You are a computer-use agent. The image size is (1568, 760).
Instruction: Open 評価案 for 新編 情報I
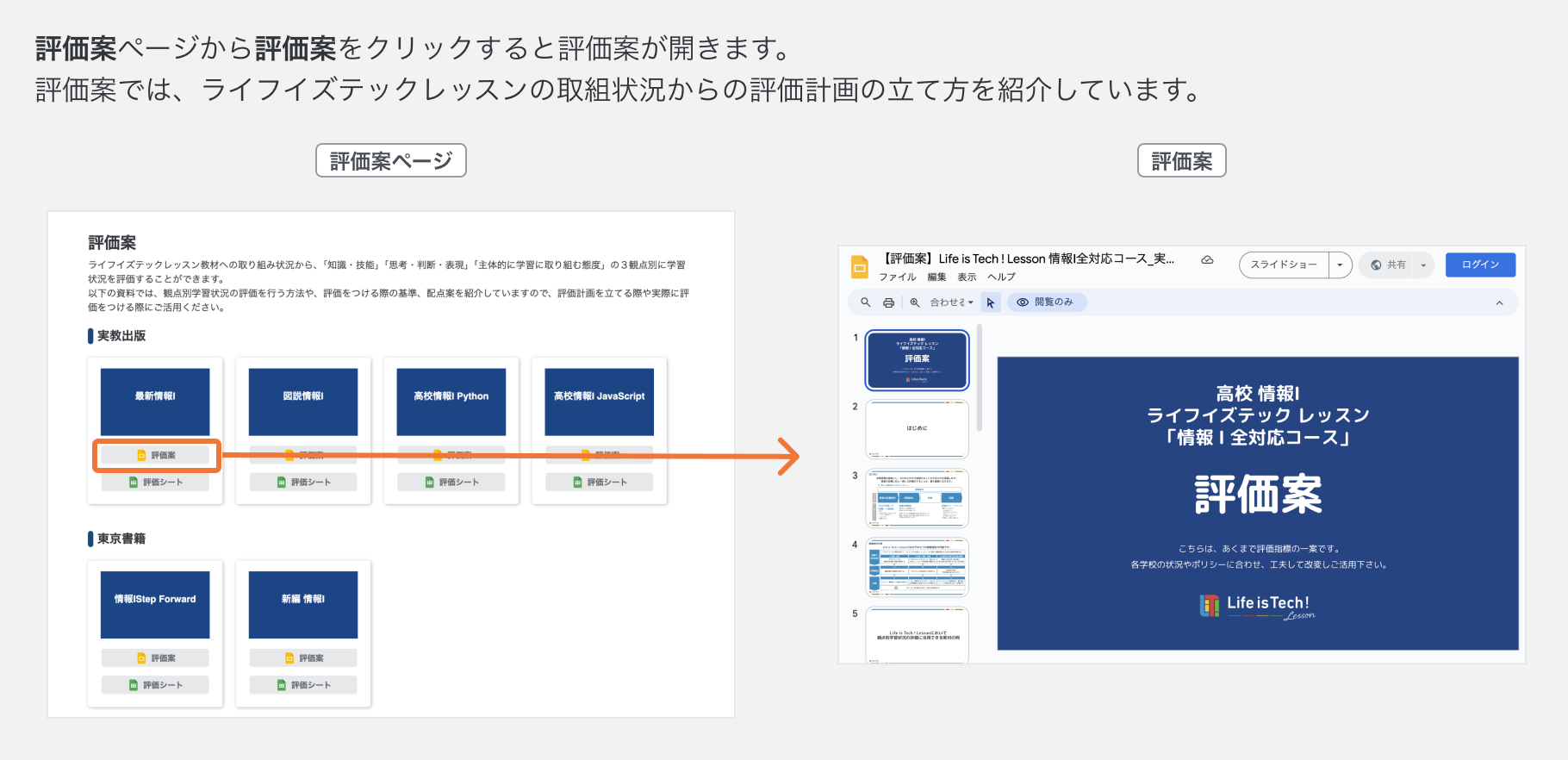[303, 658]
